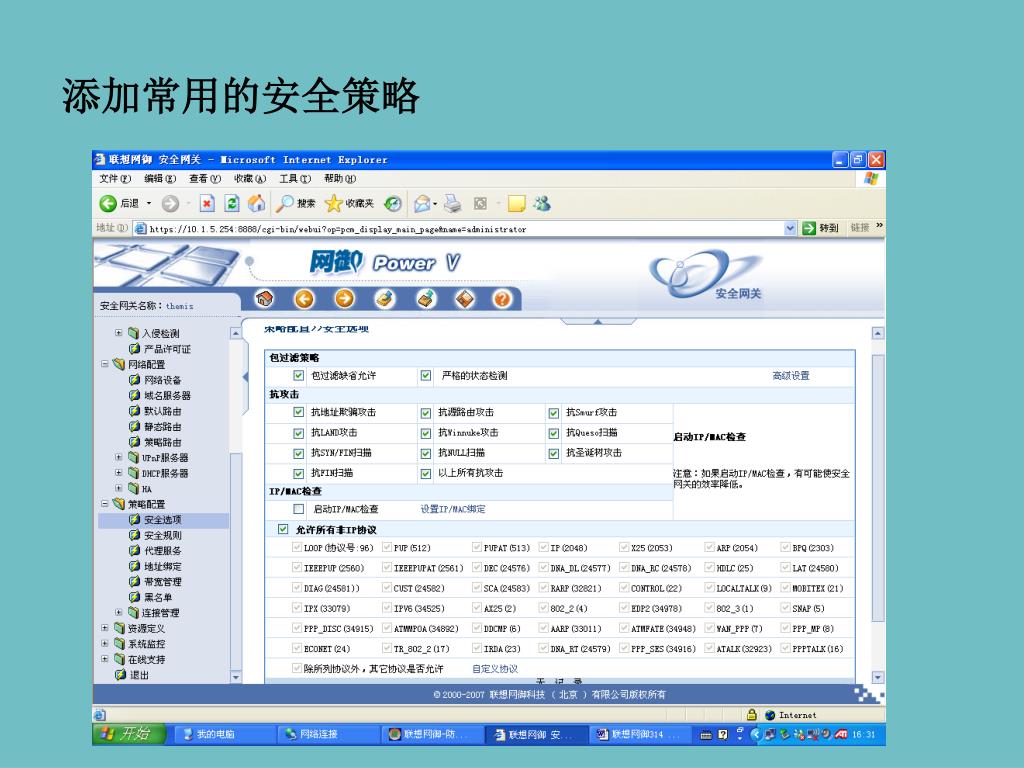Click the language bar help question icon
The height and width of the screenshot is (768, 1024).
coord(722,734)
